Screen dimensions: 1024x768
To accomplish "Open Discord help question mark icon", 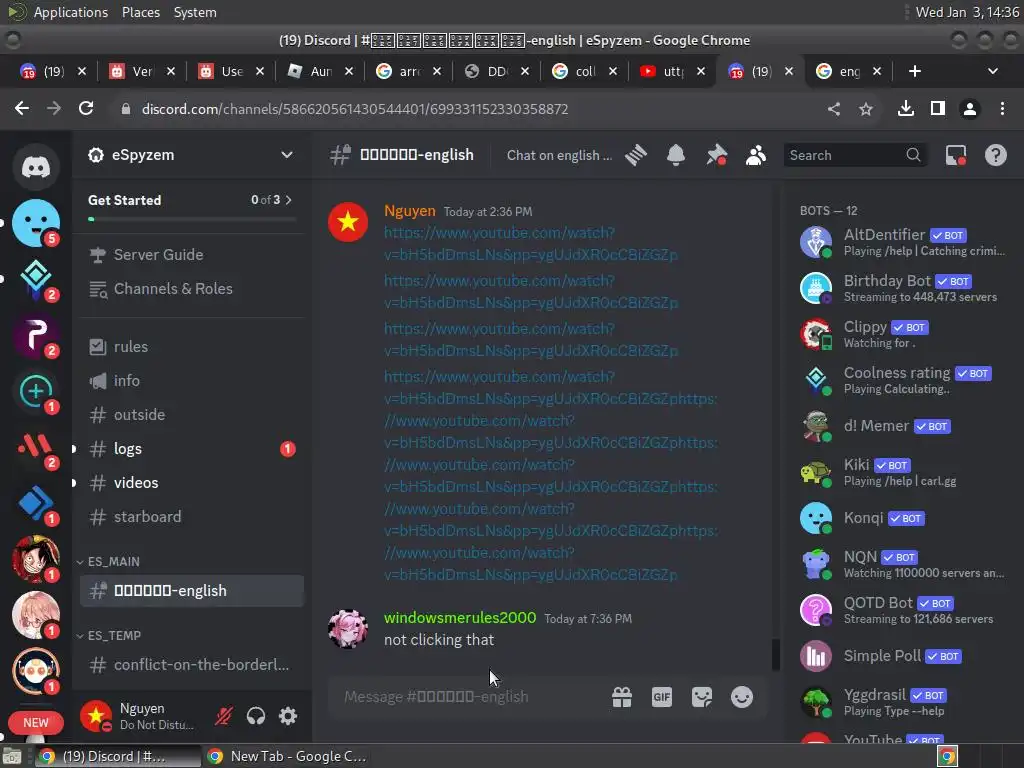I will 995,155.
